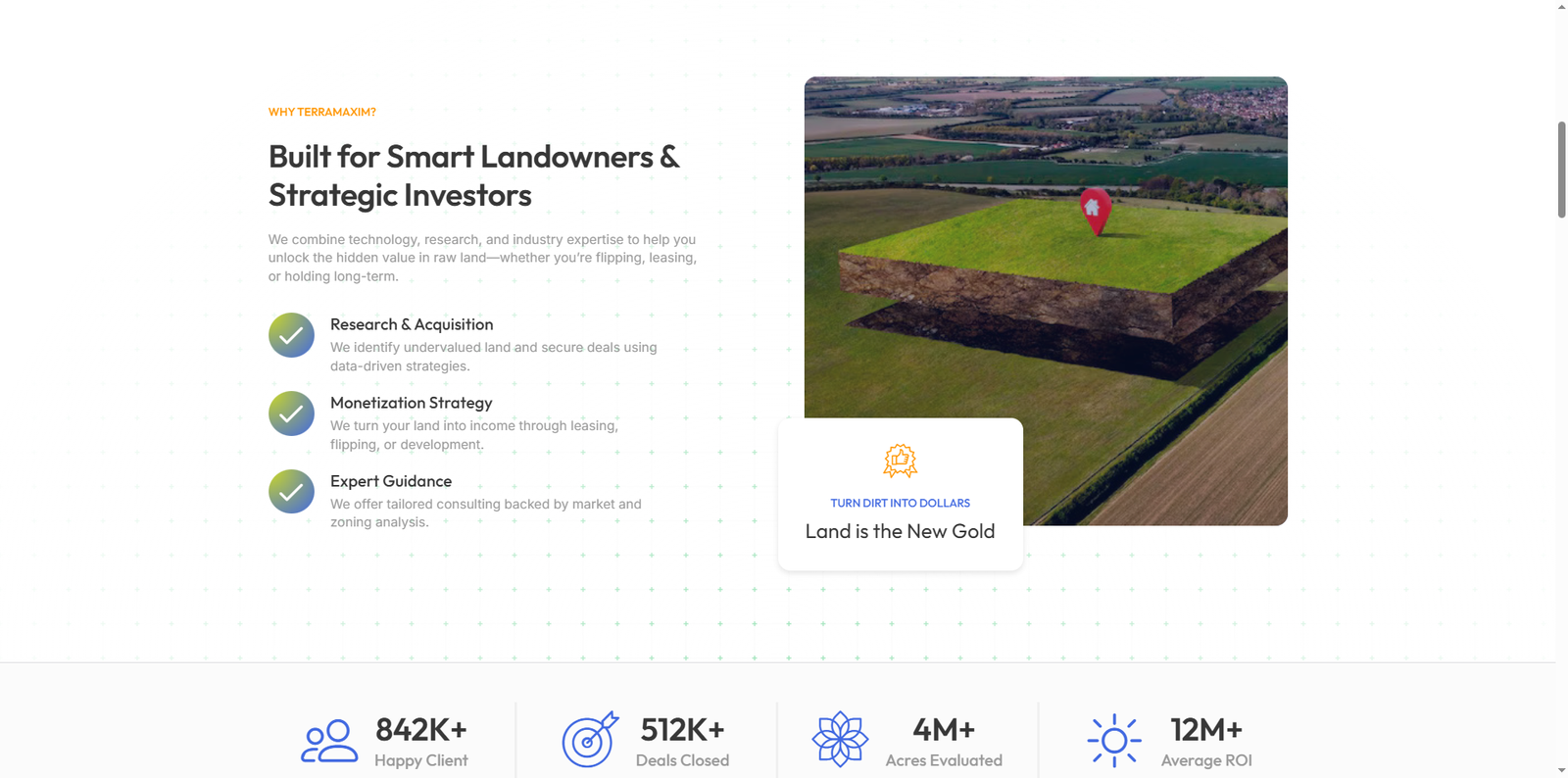Click the Research & Acquisition checkmark icon
1568x778 pixels.
tap(291, 335)
